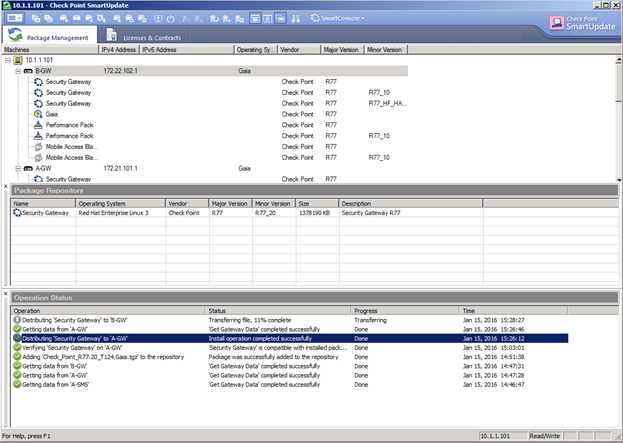
Task: Select the 1378190 KB size cell
Action: coord(317,213)
